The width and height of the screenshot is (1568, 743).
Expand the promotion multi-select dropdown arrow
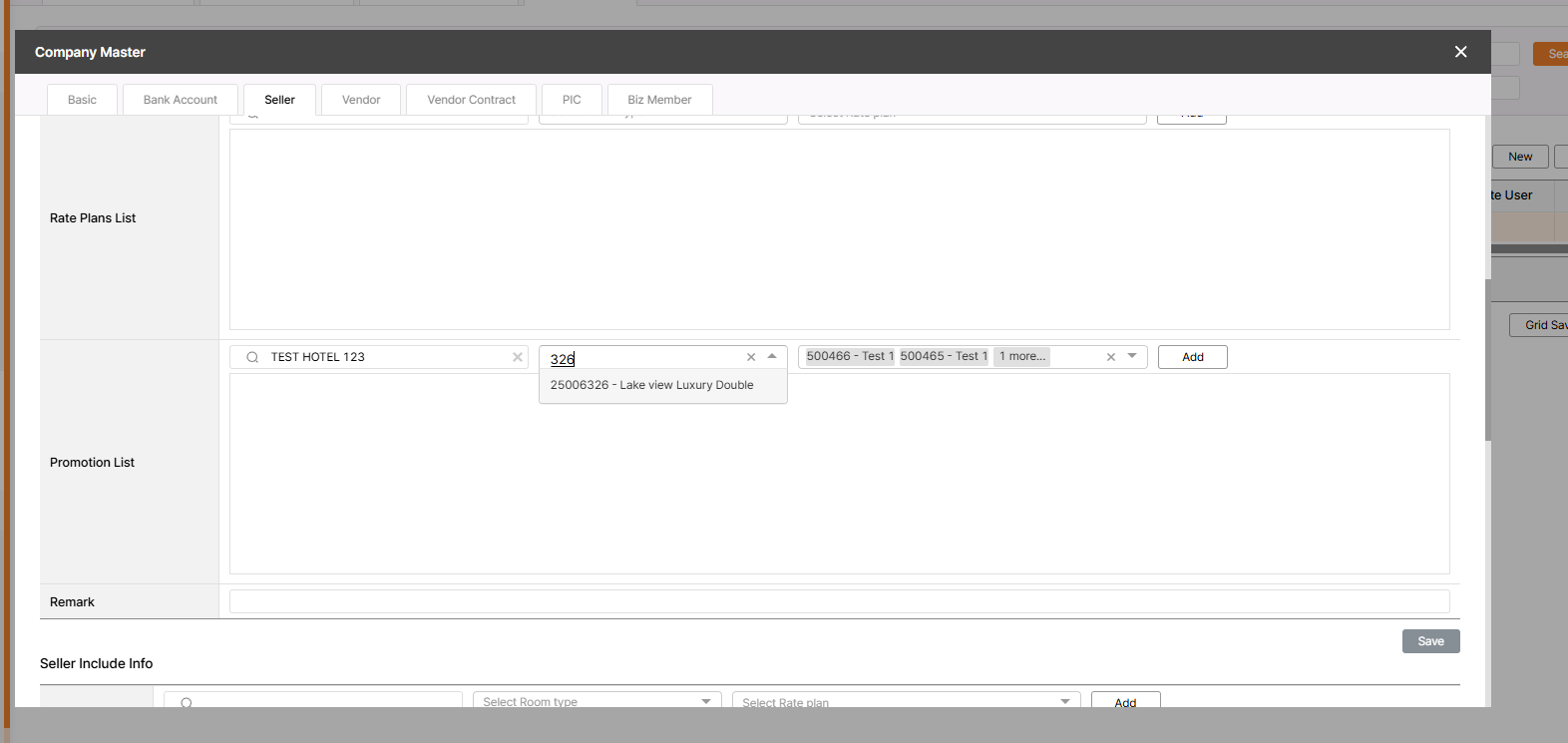point(1132,356)
